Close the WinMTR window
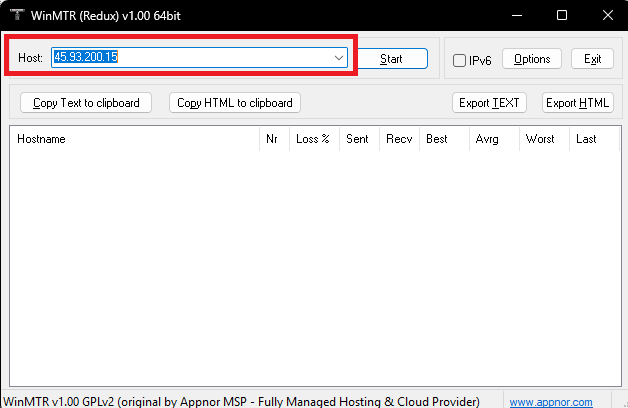Image resolution: width=628 pixels, height=408 pixels. (608, 15)
